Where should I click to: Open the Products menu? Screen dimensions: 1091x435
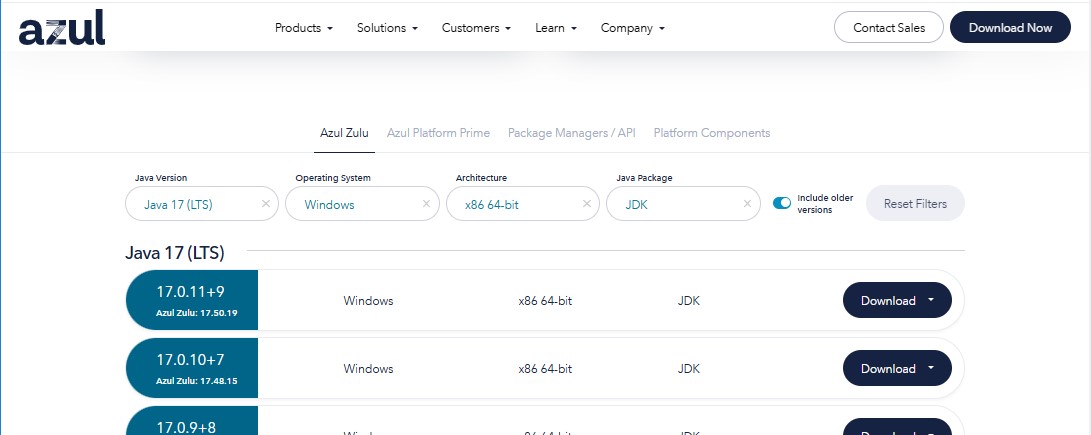(x=303, y=28)
